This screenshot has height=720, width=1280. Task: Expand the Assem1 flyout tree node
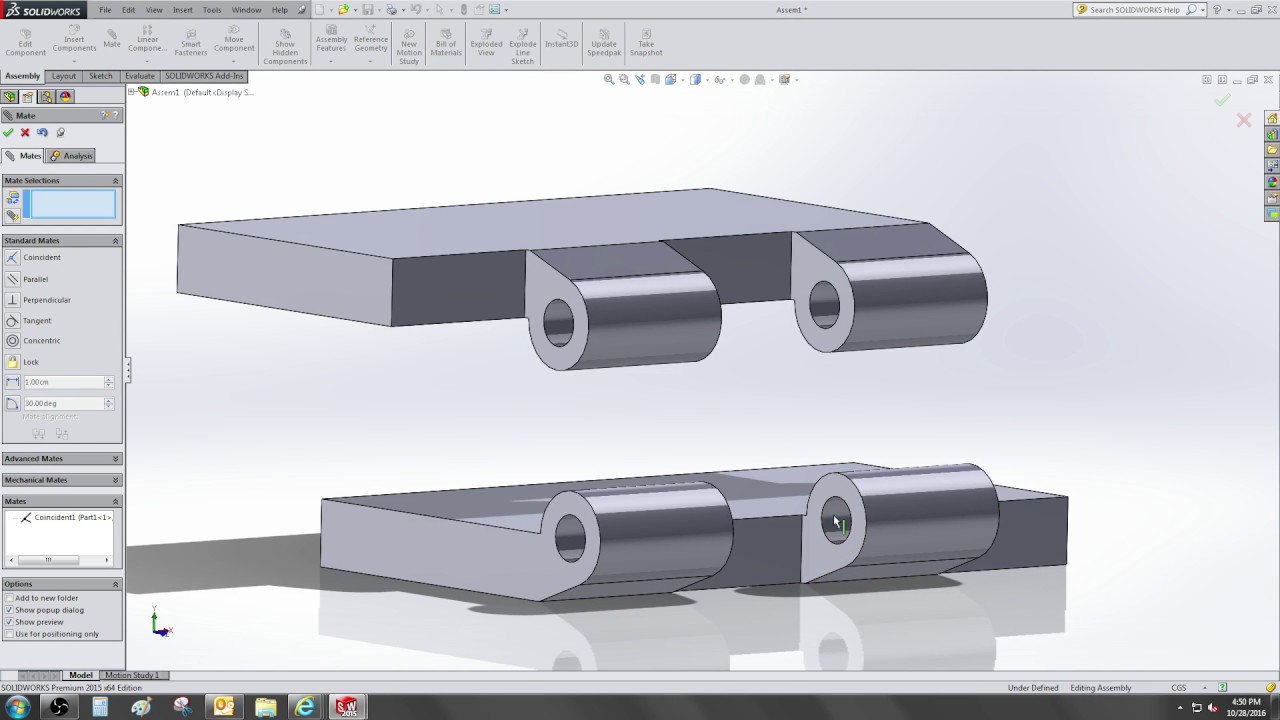click(x=131, y=92)
